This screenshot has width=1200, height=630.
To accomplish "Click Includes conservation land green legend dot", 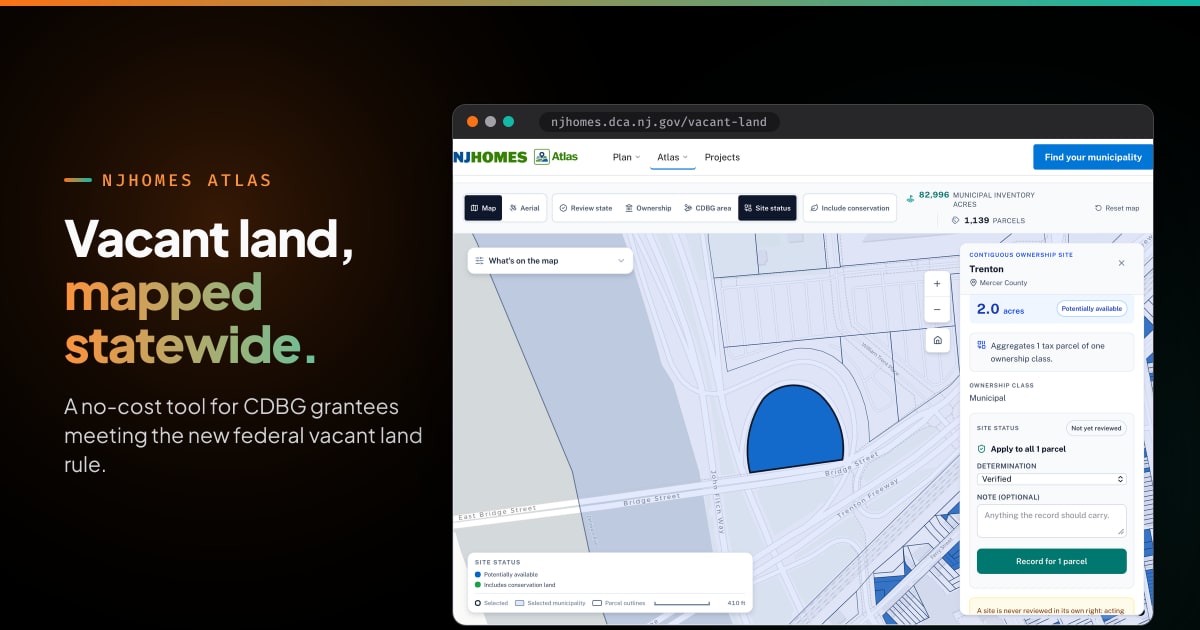I will 478,585.
